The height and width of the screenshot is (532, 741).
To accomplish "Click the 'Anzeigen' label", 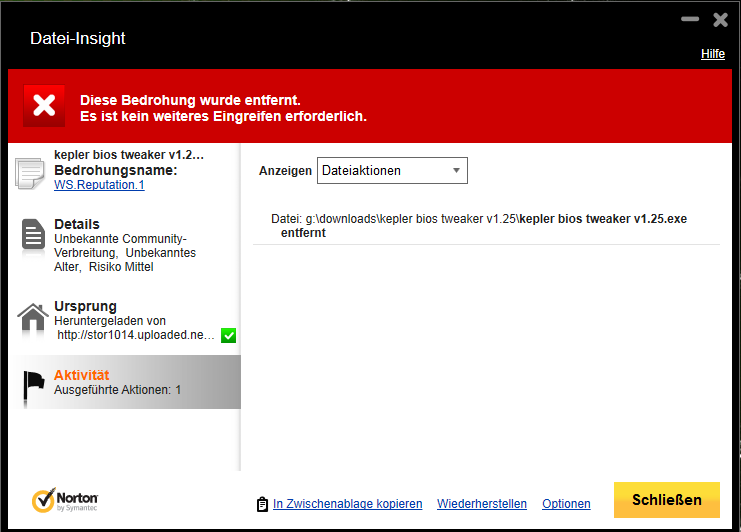I will pos(285,171).
